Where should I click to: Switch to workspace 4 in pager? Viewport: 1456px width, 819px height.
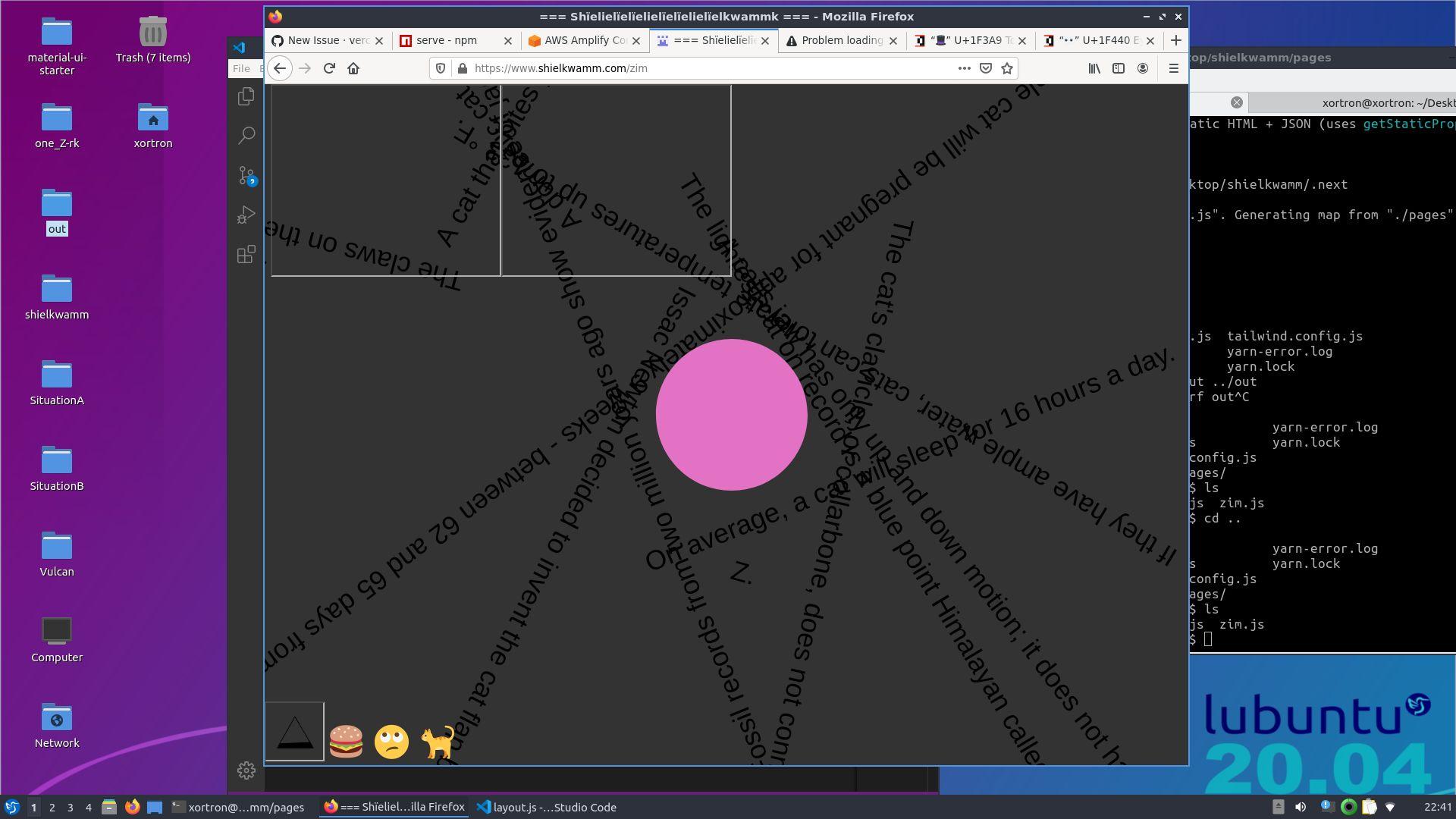88,808
